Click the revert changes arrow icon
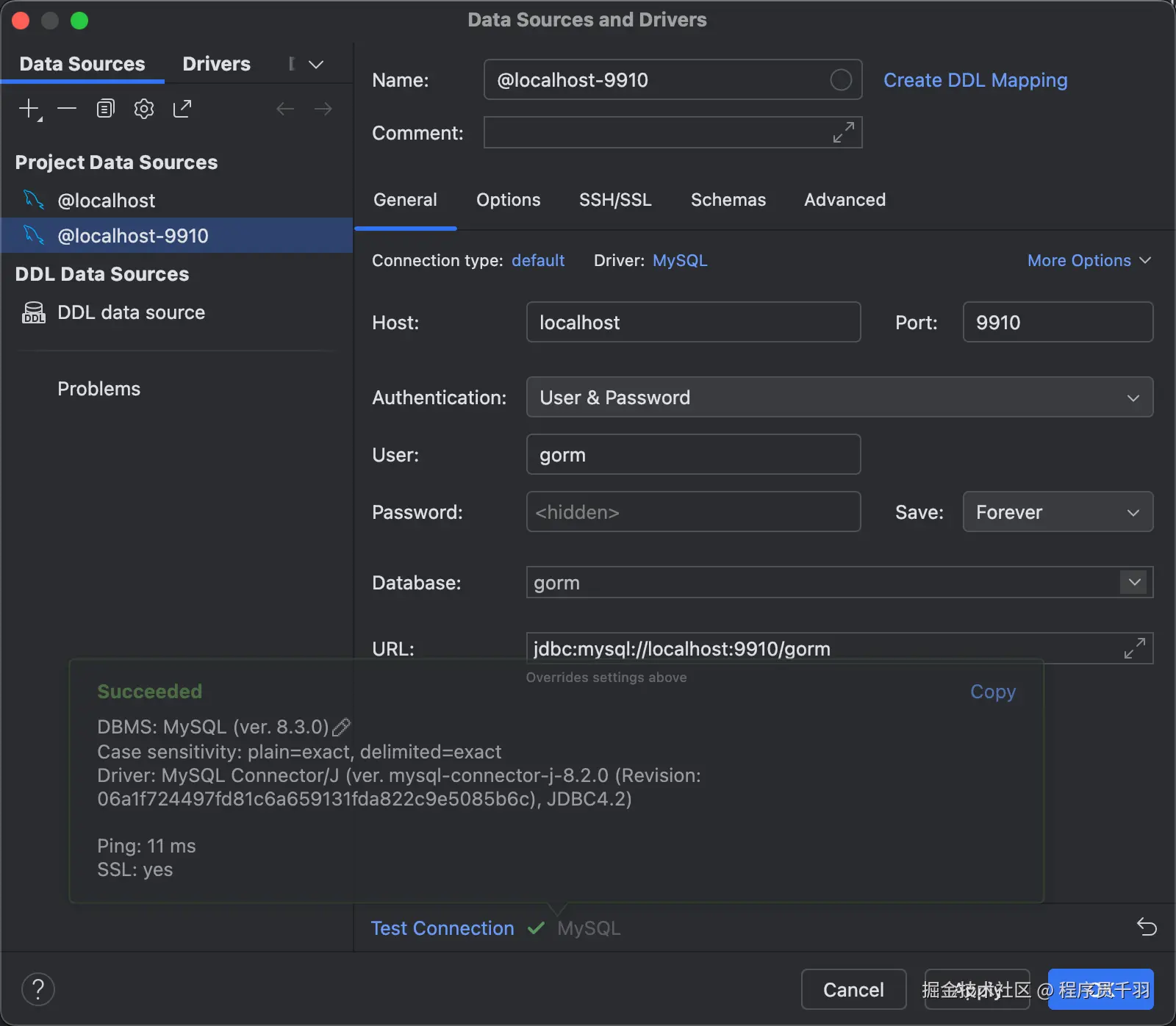Image resolution: width=1176 pixels, height=1026 pixels. [x=1146, y=927]
